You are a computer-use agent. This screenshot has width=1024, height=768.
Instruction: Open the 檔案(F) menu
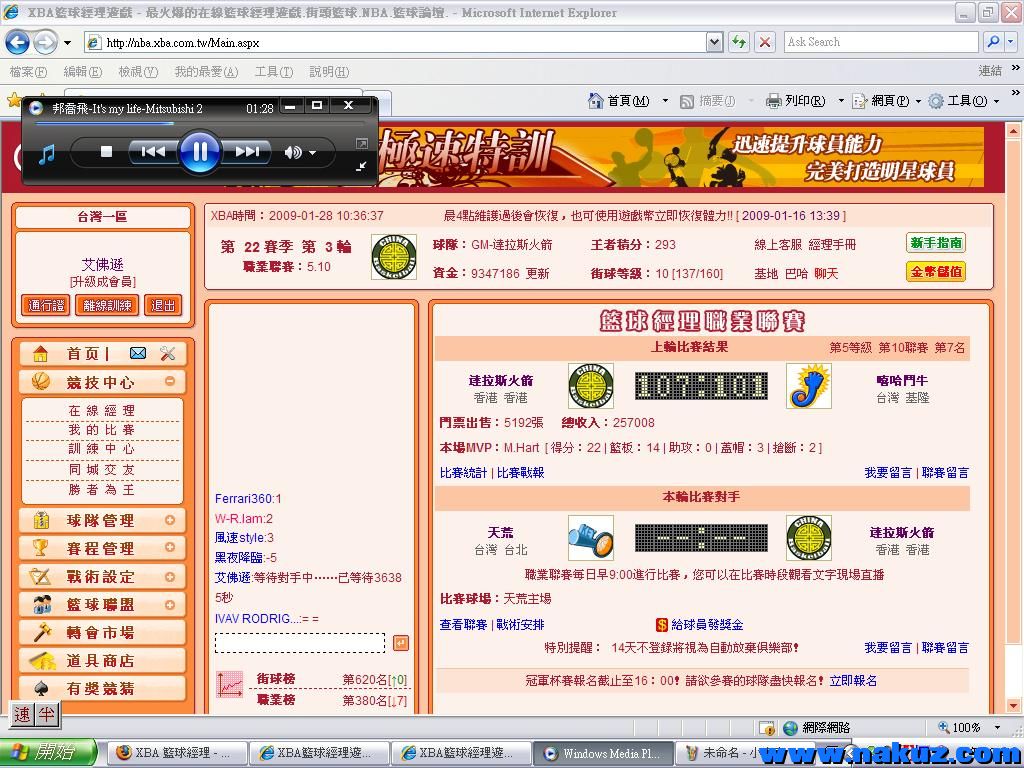(x=29, y=72)
